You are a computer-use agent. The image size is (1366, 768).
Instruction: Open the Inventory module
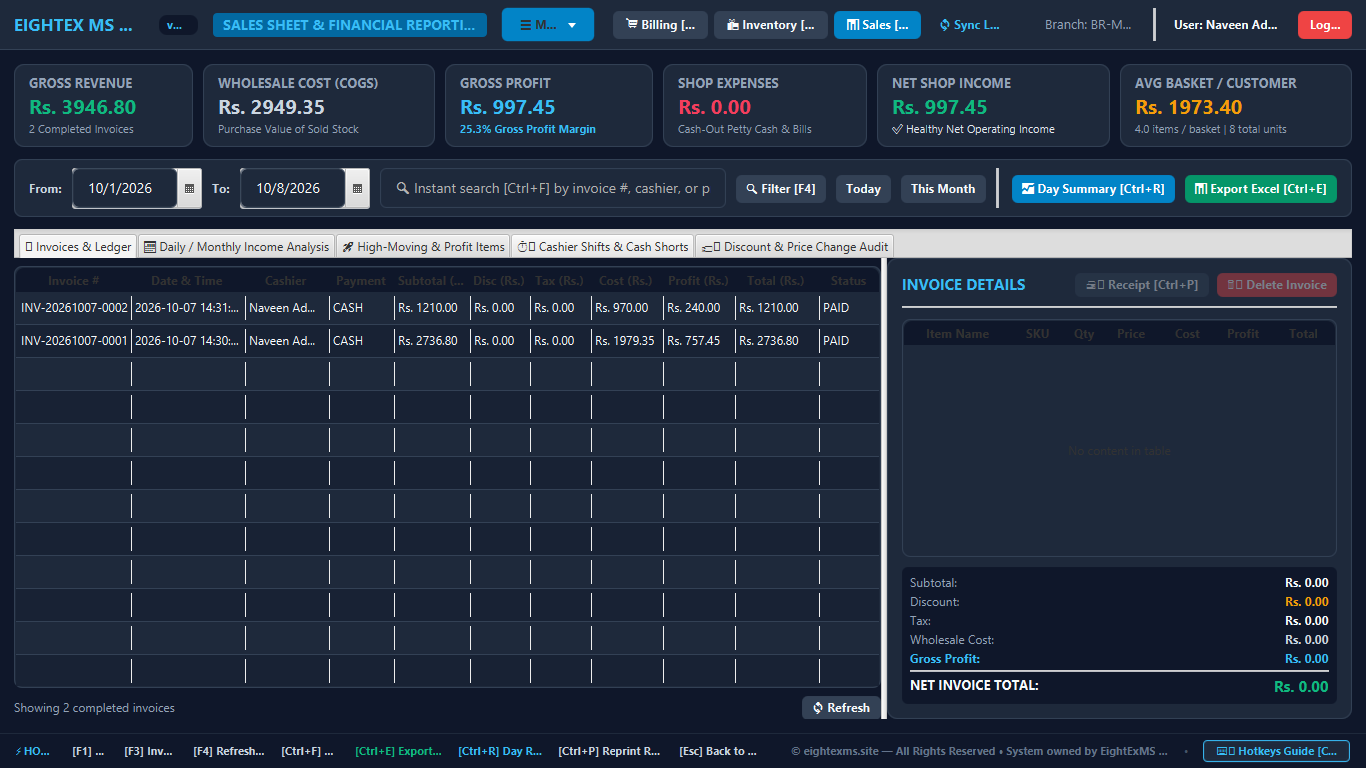point(771,25)
